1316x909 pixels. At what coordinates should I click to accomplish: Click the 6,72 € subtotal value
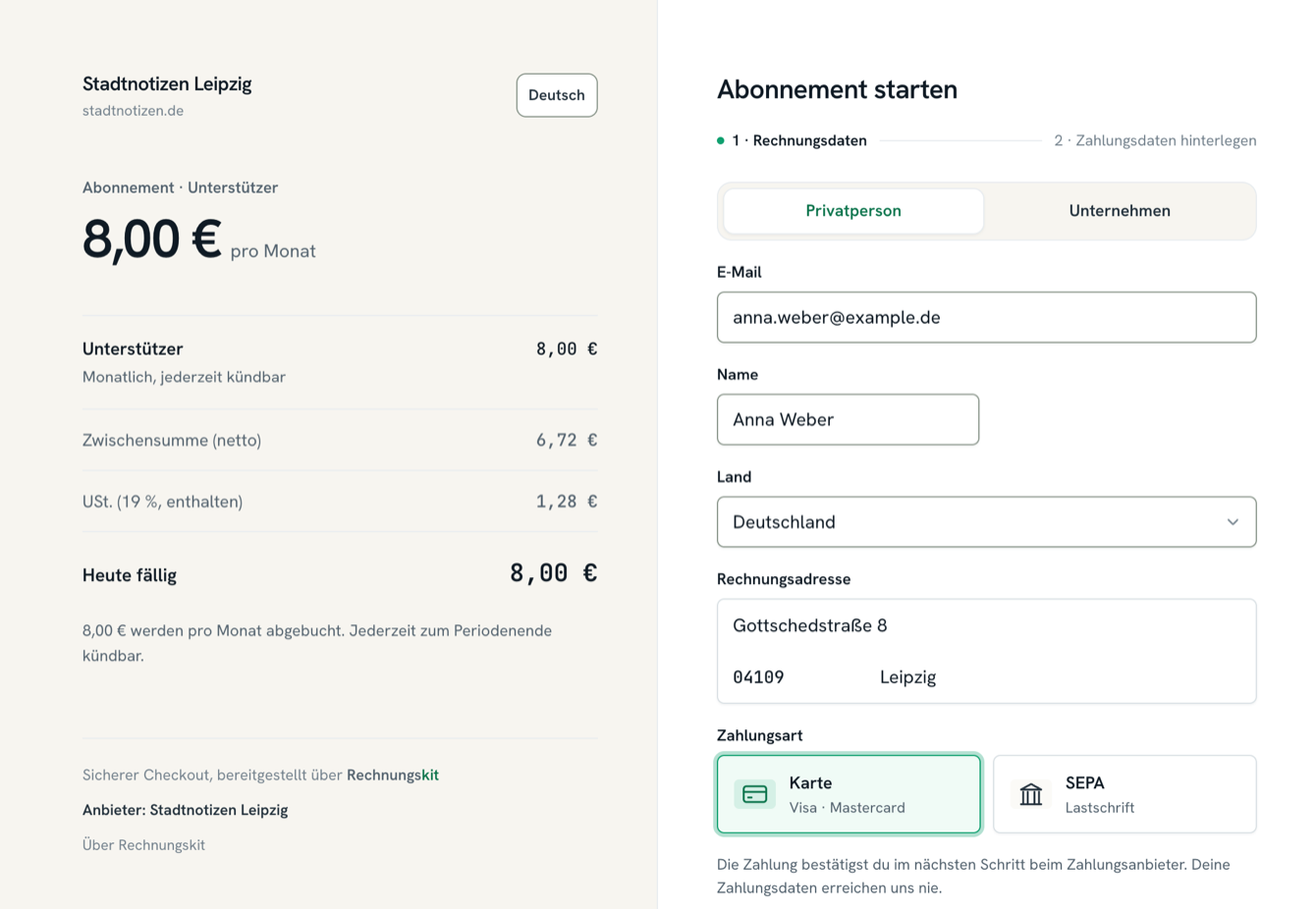(x=567, y=441)
